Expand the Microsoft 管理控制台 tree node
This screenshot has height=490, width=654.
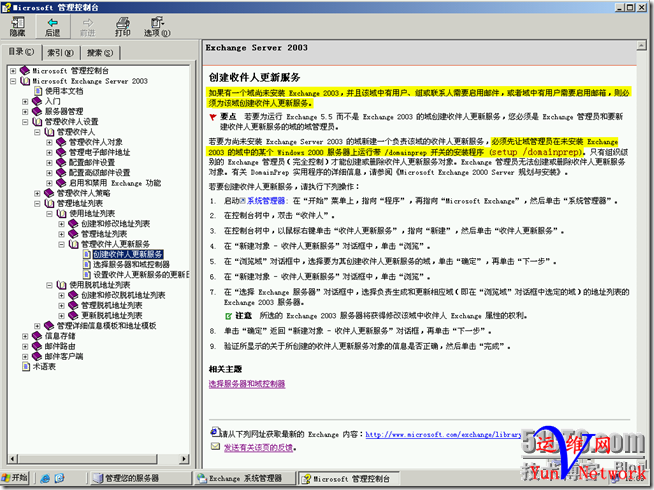click(x=13, y=71)
